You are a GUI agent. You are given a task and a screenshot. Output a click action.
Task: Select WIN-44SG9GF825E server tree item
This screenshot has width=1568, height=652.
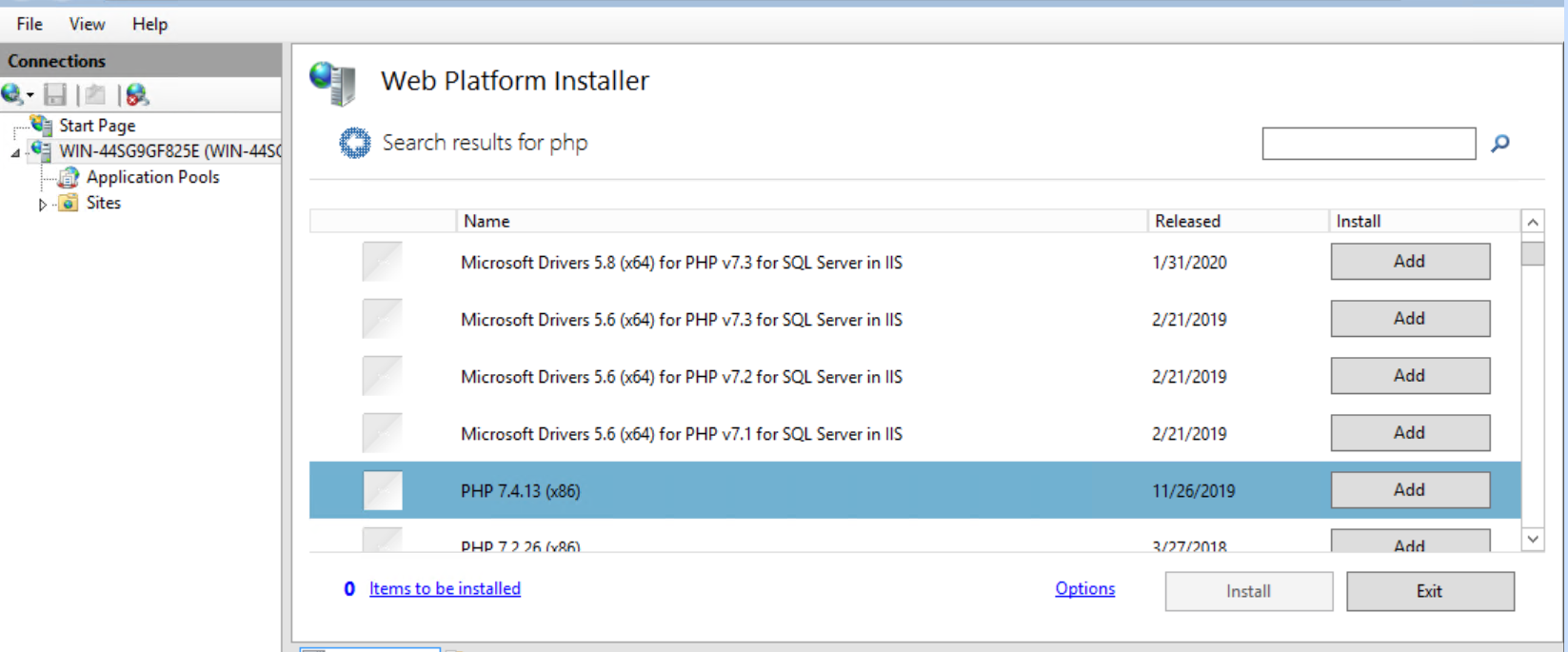click(x=169, y=150)
